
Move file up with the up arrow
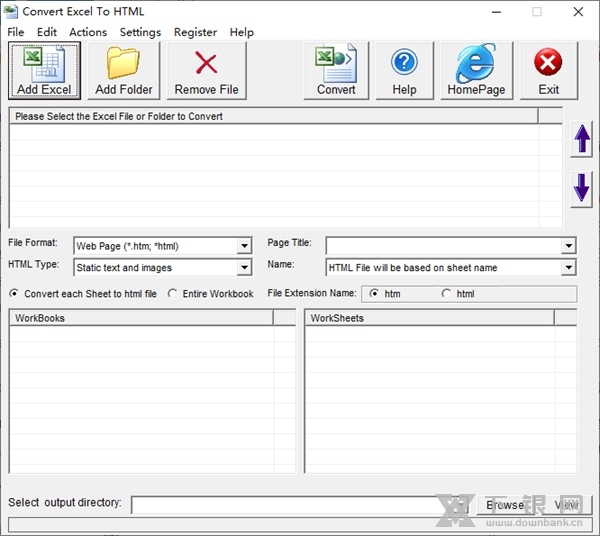[x=581, y=141]
